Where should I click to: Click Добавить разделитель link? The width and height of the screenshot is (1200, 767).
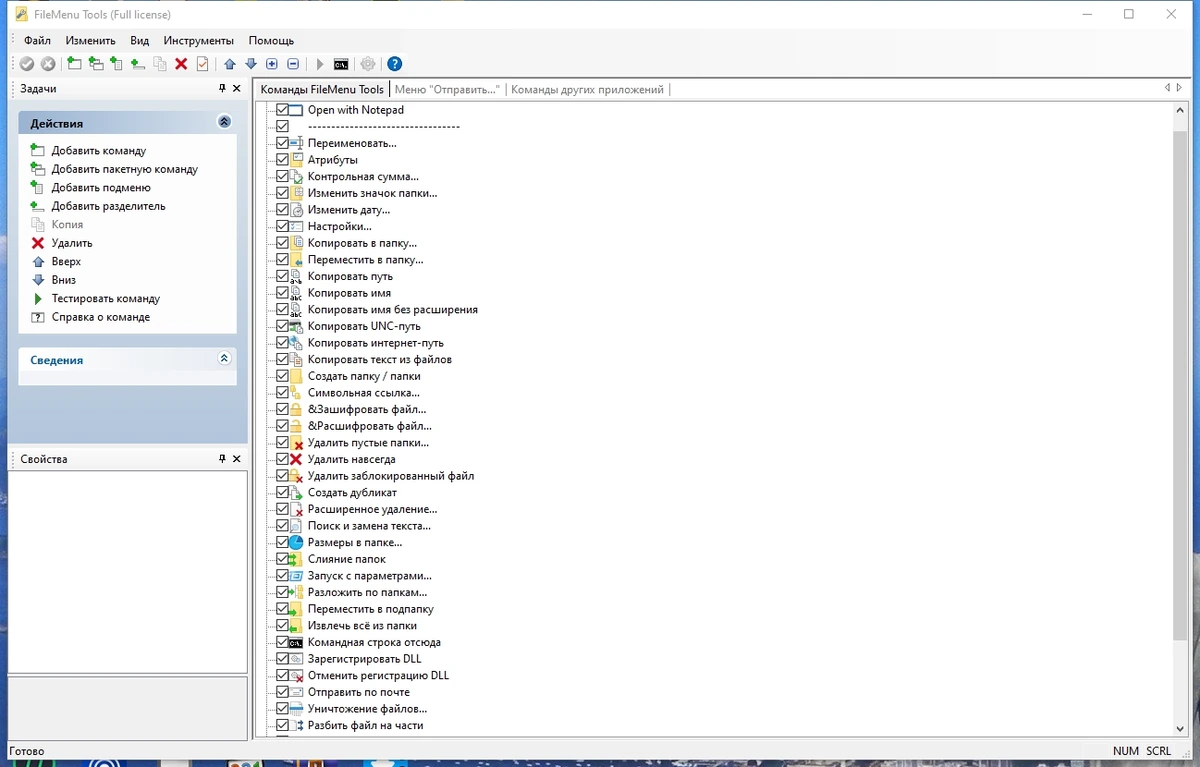(x=109, y=206)
